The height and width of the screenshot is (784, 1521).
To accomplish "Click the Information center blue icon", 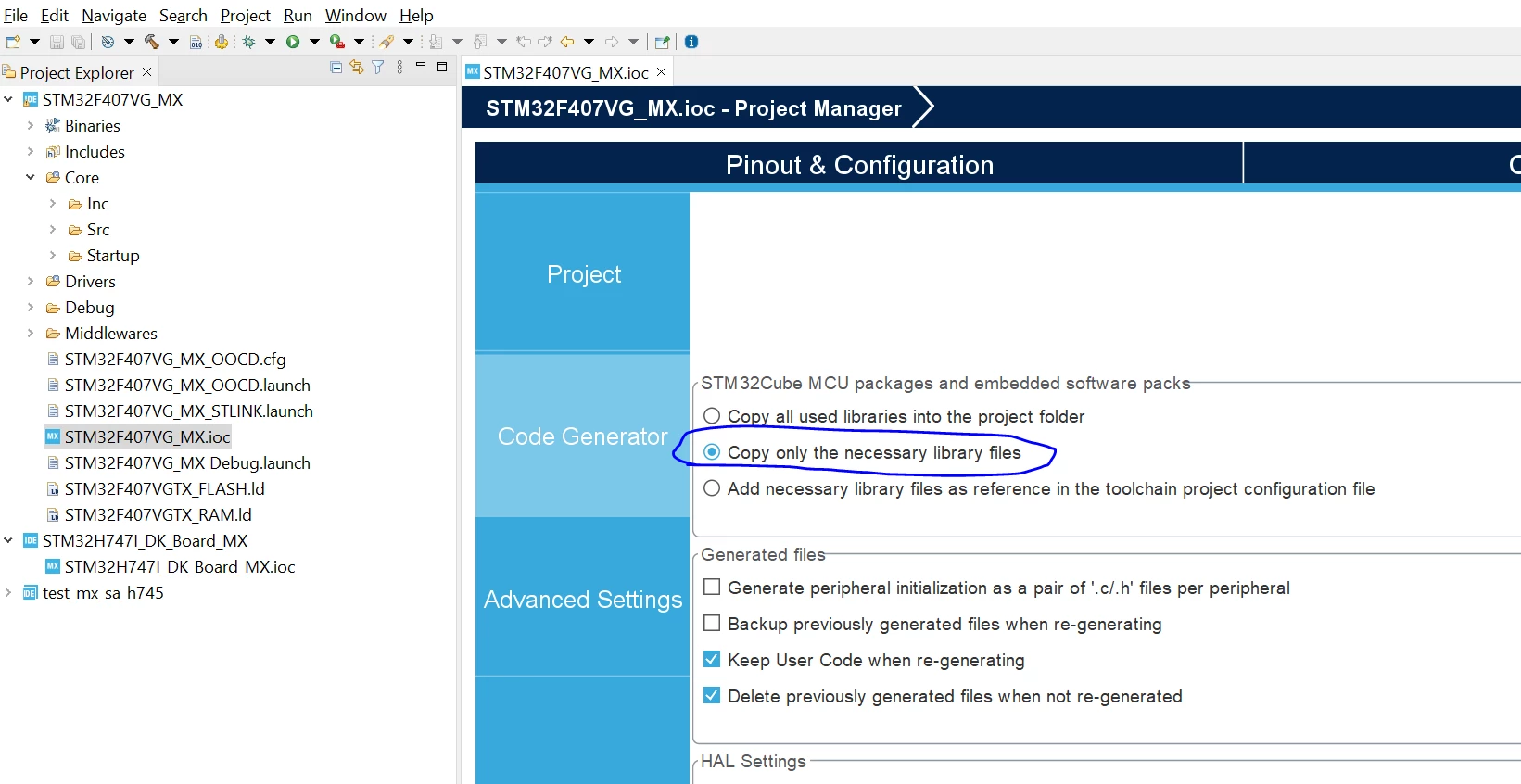I will click(x=691, y=42).
